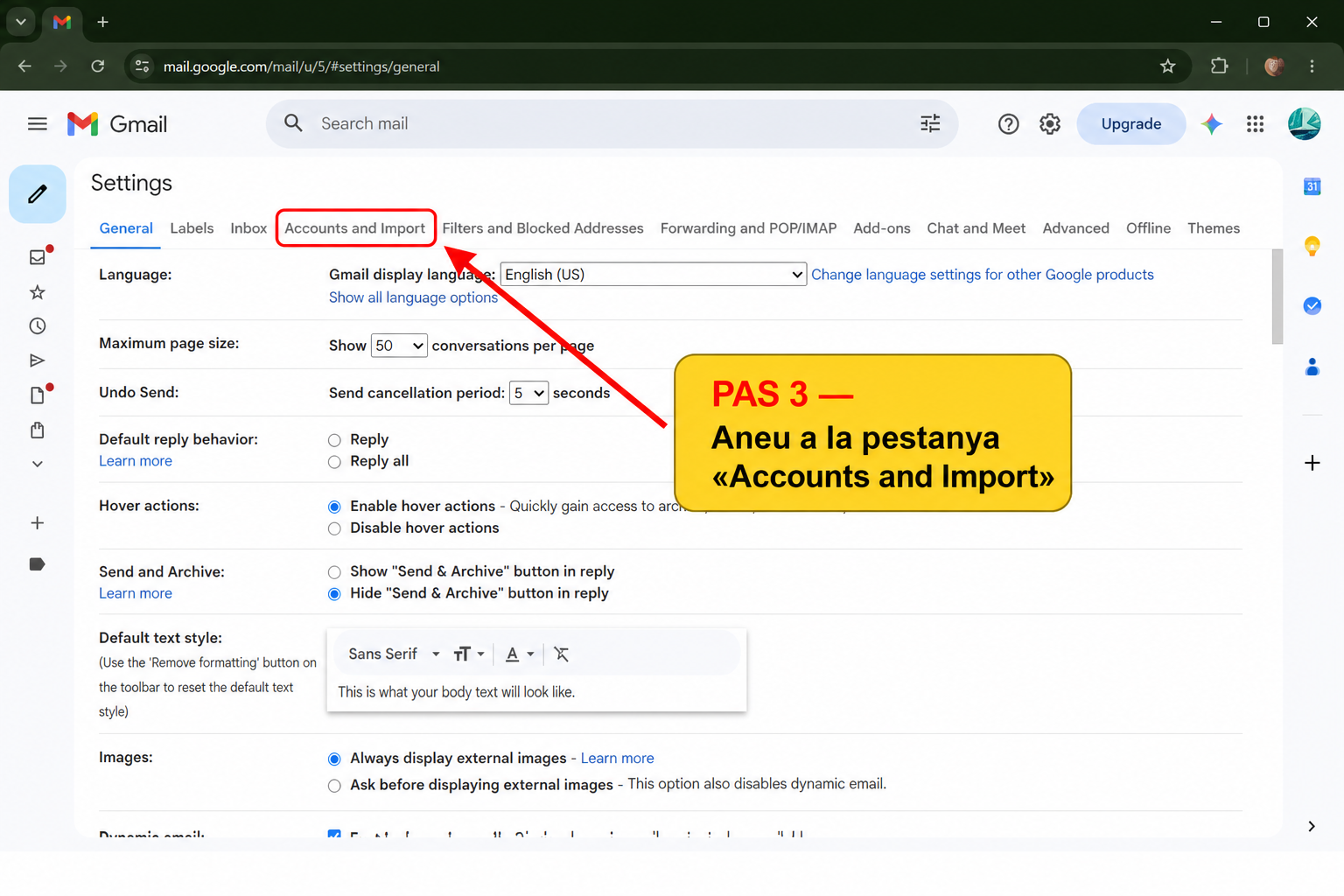This screenshot has width=1344, height=896.
Task: Open Gemini sparkle icon
Action: click(x=1212, y=124)
